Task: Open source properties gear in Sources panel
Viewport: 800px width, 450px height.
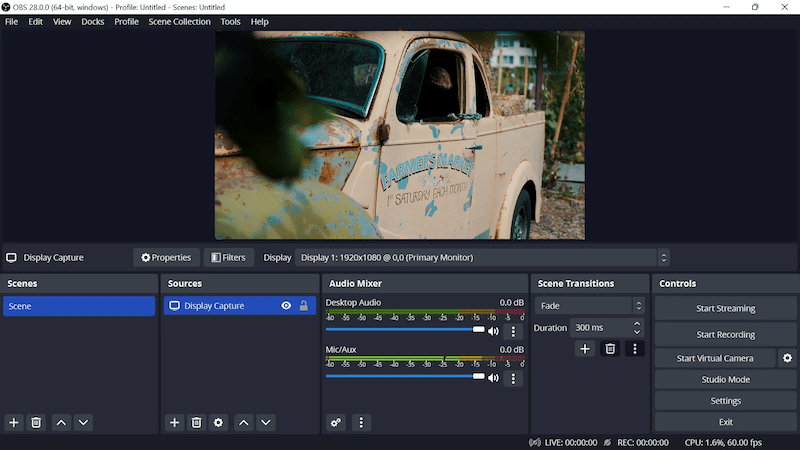Action: click(218, 423)
